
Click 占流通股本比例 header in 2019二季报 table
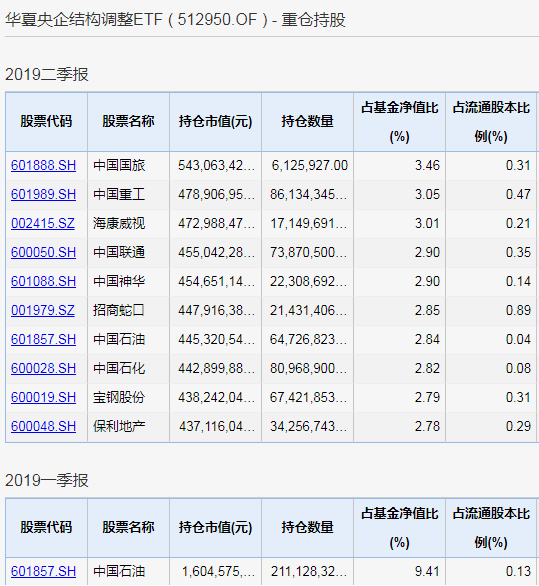491,122
